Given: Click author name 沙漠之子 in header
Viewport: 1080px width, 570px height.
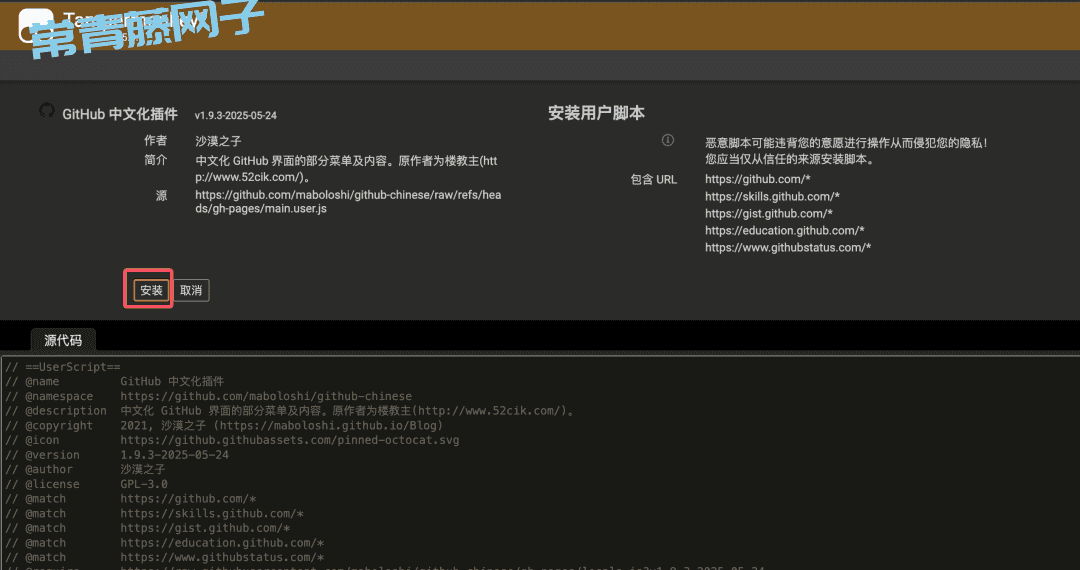Looking at the screenshot, I should [218, 141].
